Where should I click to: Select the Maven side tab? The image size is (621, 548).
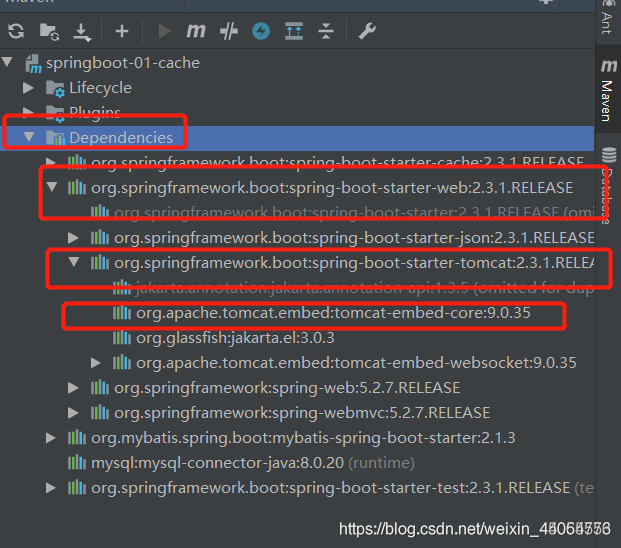point(608,89)
